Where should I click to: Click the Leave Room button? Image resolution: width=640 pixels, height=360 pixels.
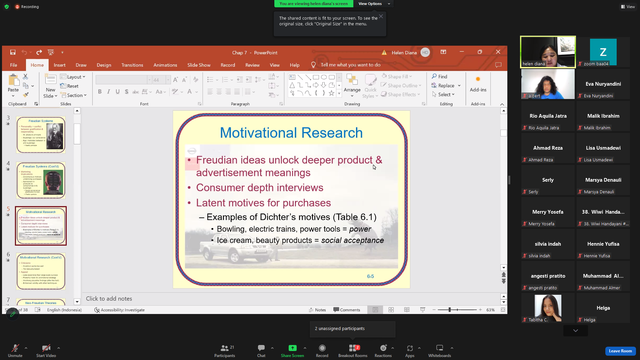pyautogui.click(x=620, y=351)
